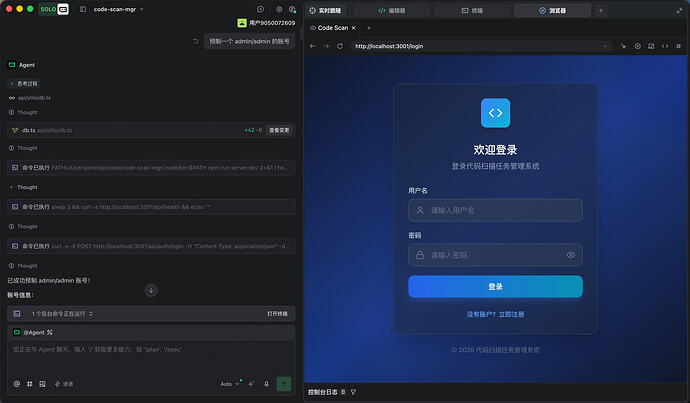Switch to the 终端 tab
Image resolution: width=690 pixels, height=403 pixels.
click(472, 11)
